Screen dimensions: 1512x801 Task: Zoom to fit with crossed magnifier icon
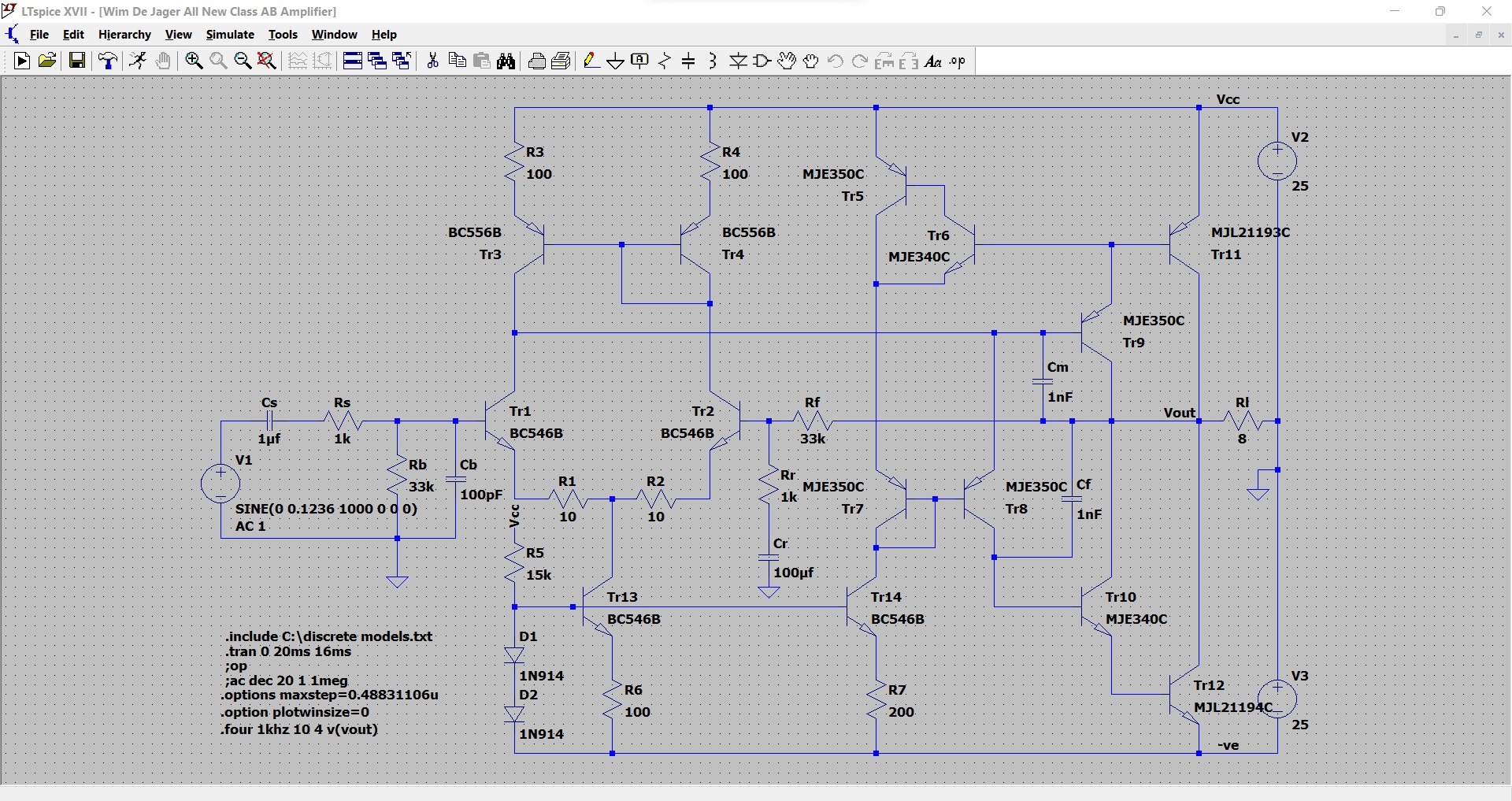click(x=267, y=61)
